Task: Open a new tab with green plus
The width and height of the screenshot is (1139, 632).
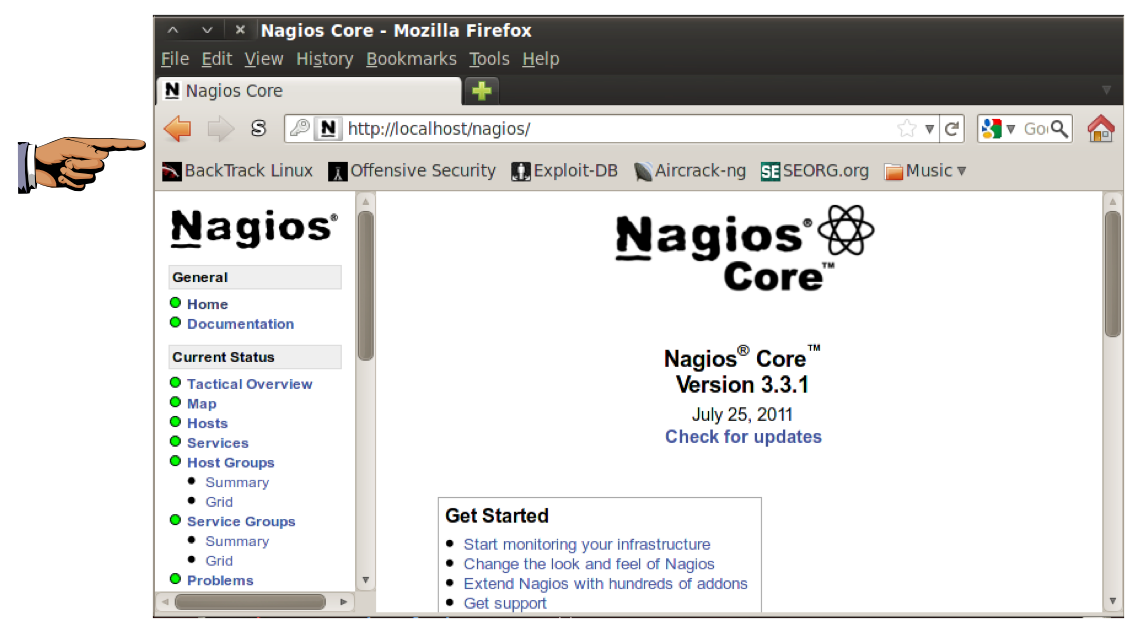Action: point(482,91)
